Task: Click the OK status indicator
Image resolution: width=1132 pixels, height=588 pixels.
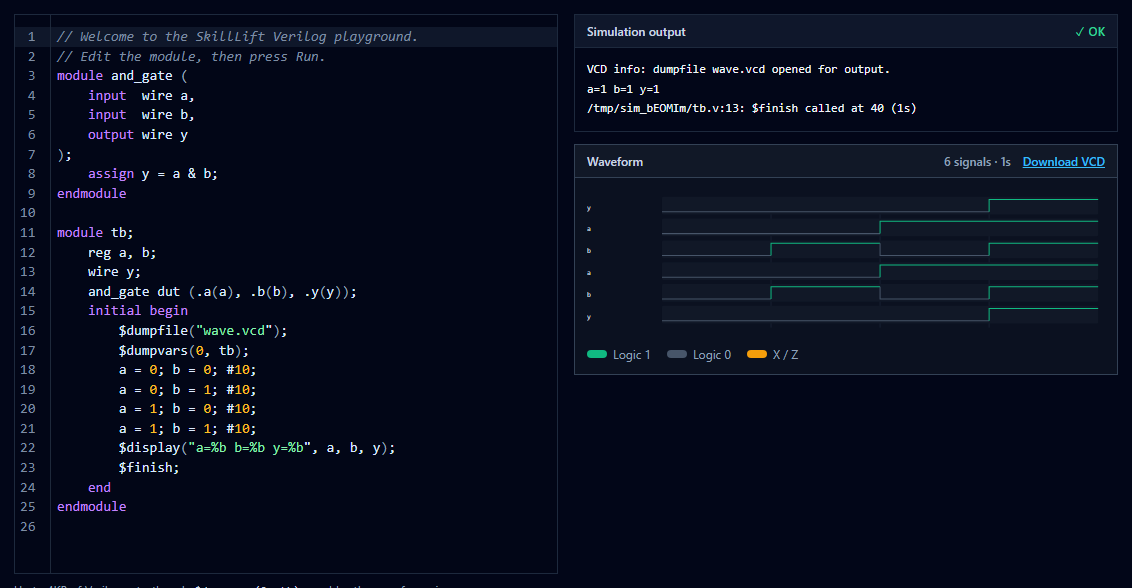Action: click(1090, 32)
